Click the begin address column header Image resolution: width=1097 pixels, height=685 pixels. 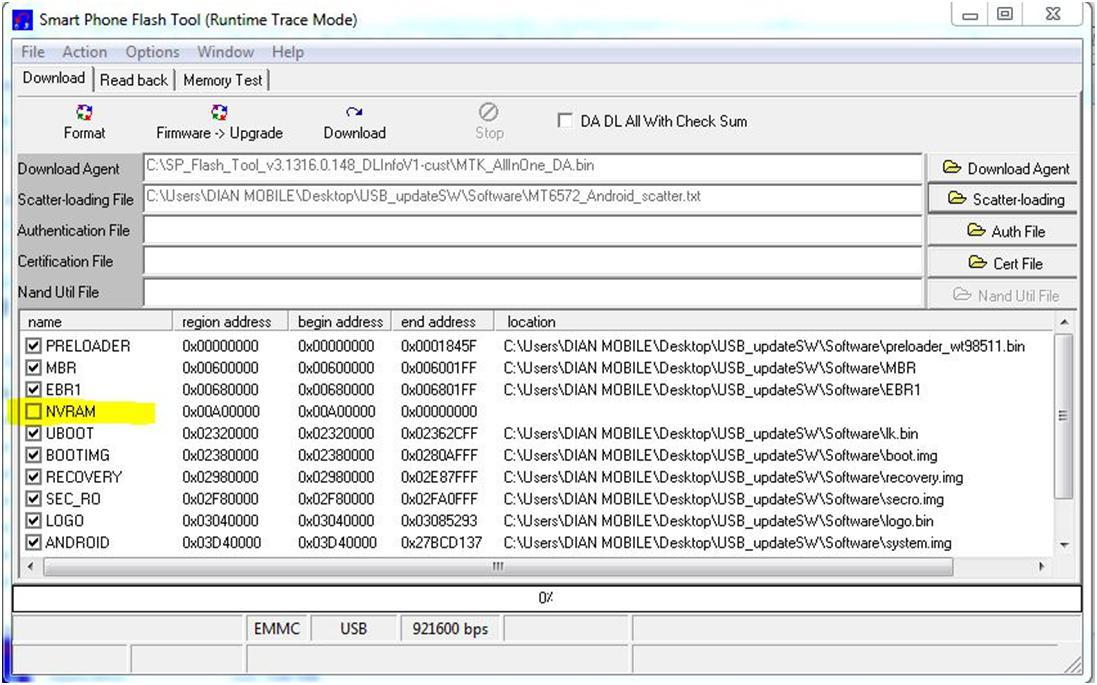pyautogui.click(x=340, y=321)
